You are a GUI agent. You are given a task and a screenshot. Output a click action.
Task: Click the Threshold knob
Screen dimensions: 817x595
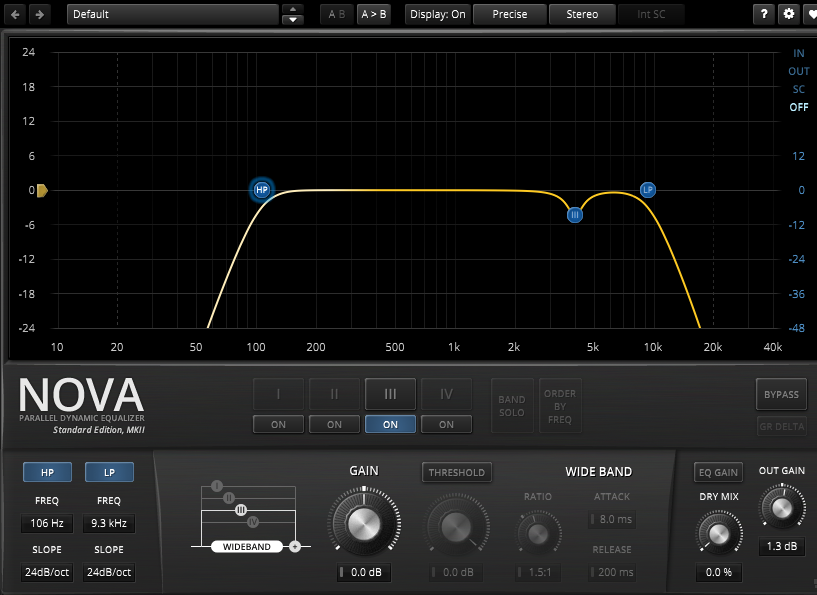click(456, 527)
